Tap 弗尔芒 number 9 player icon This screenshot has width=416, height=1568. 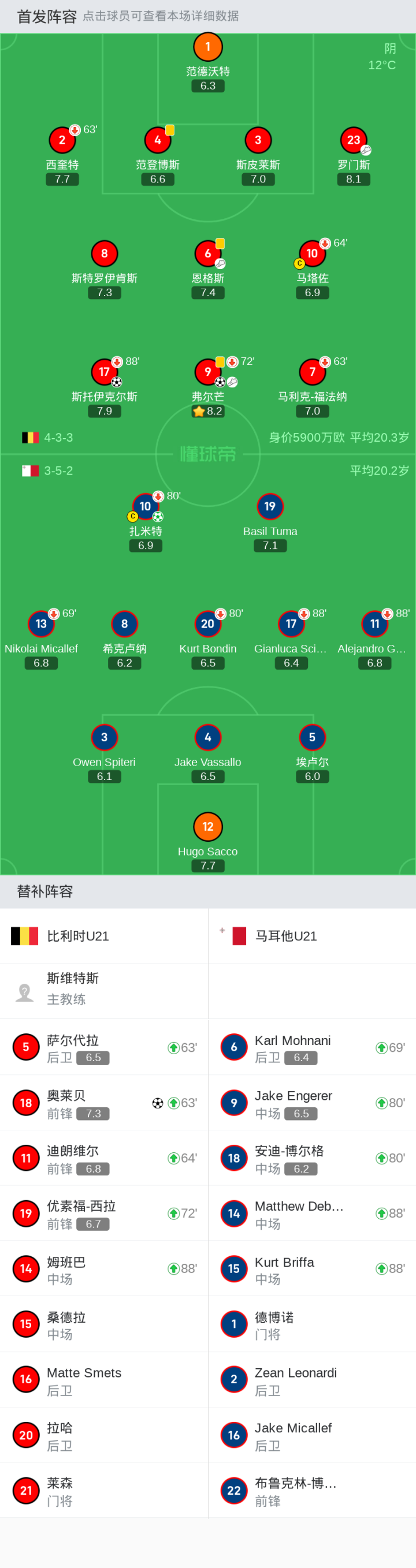point(207,372)
